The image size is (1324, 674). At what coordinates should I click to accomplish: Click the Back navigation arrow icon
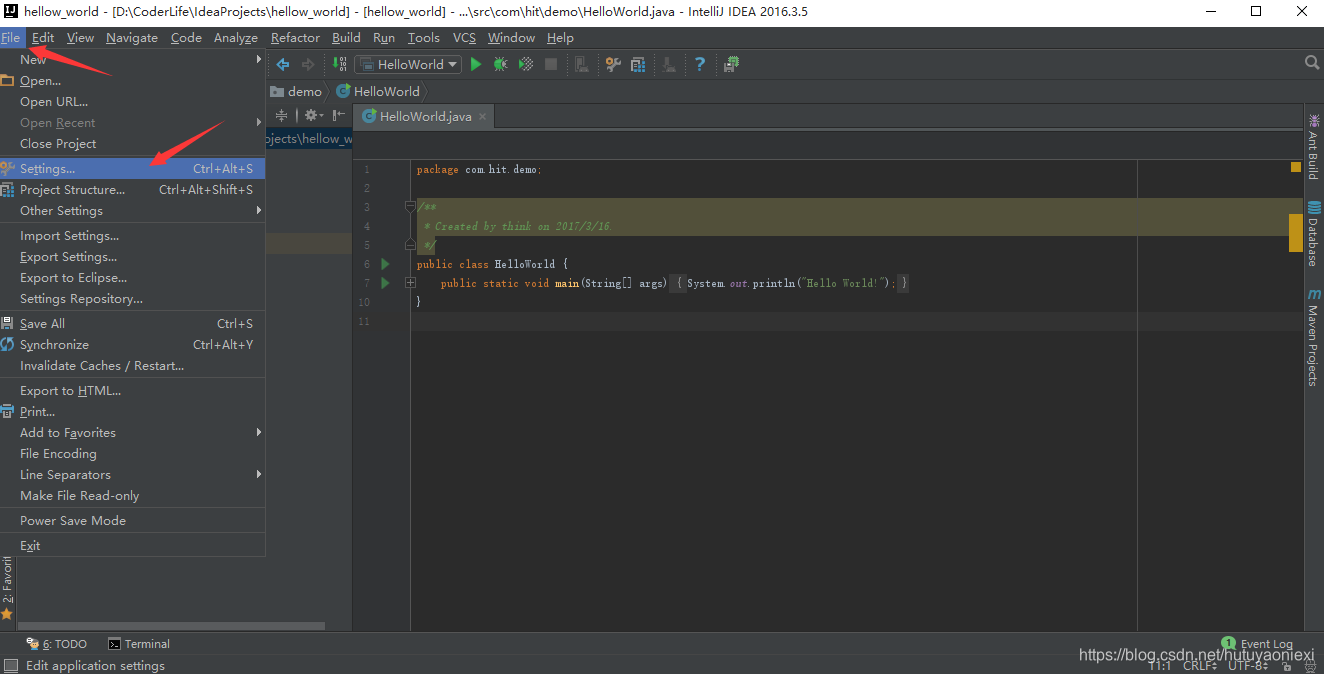[283, 64]
